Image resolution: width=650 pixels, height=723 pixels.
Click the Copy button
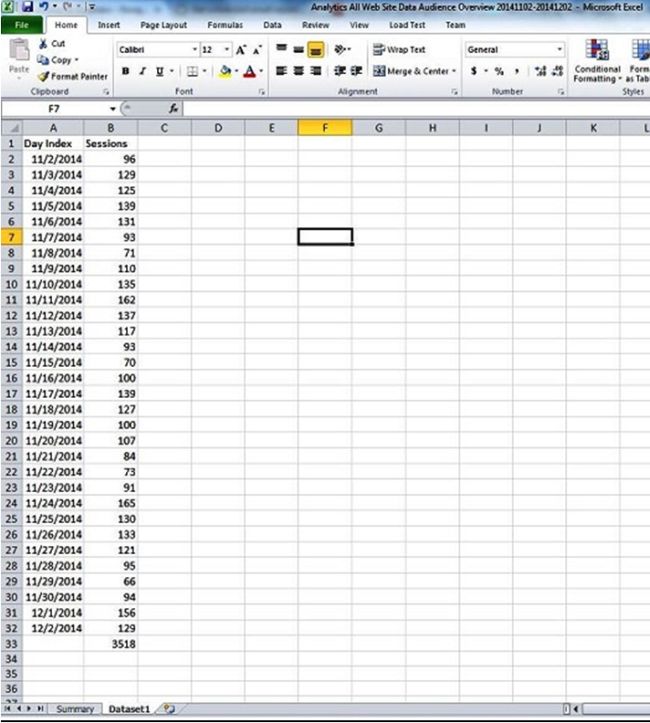point(55,60)
